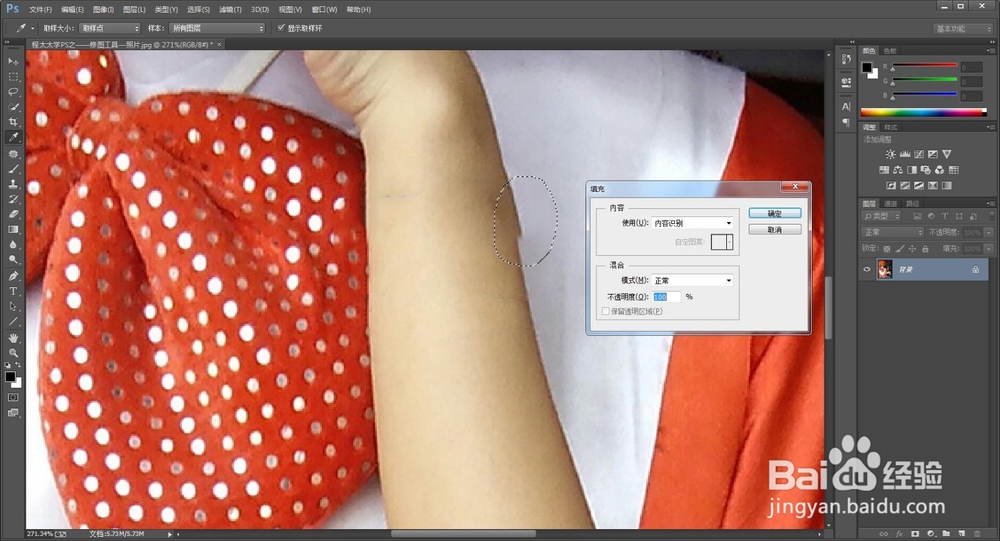
Task: Select the Spot Healing Brush tool
Action: click(x=13, y=154)
